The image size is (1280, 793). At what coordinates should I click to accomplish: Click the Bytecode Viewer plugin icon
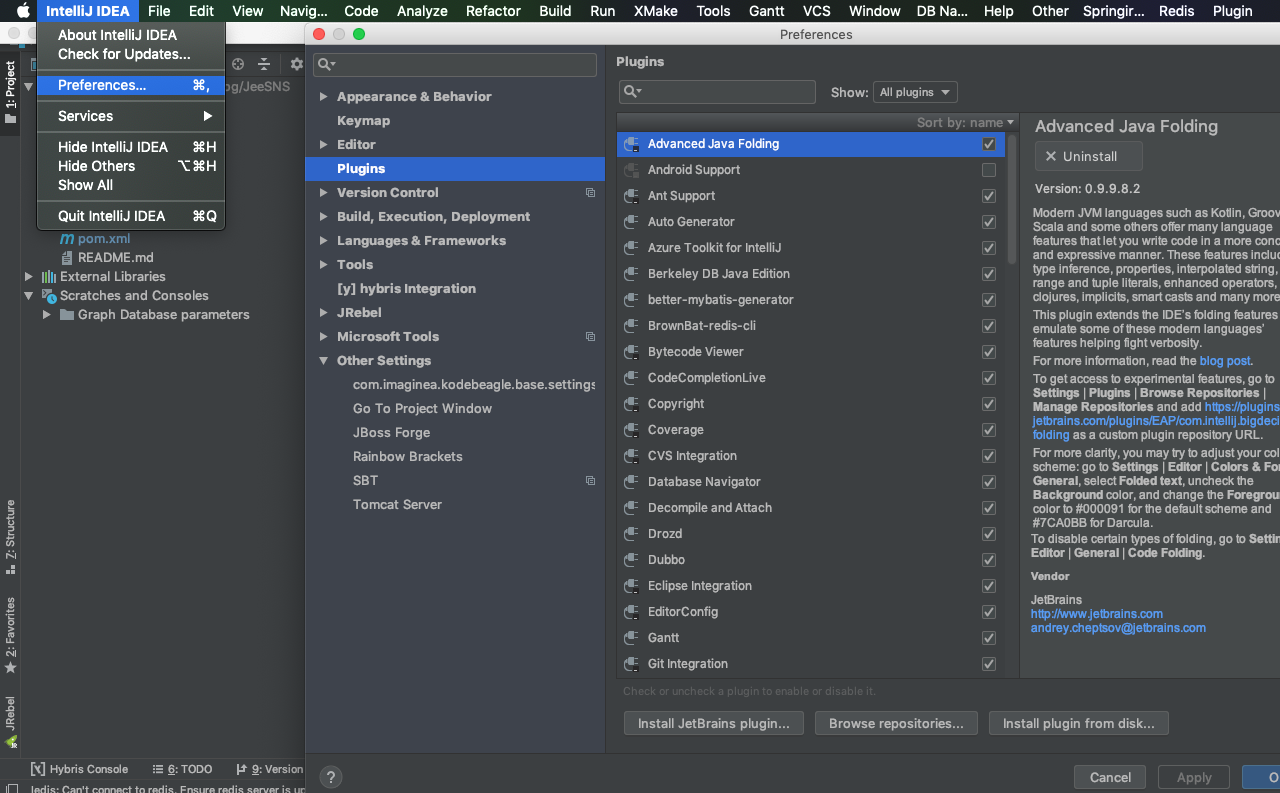click(x=631, y=352)
